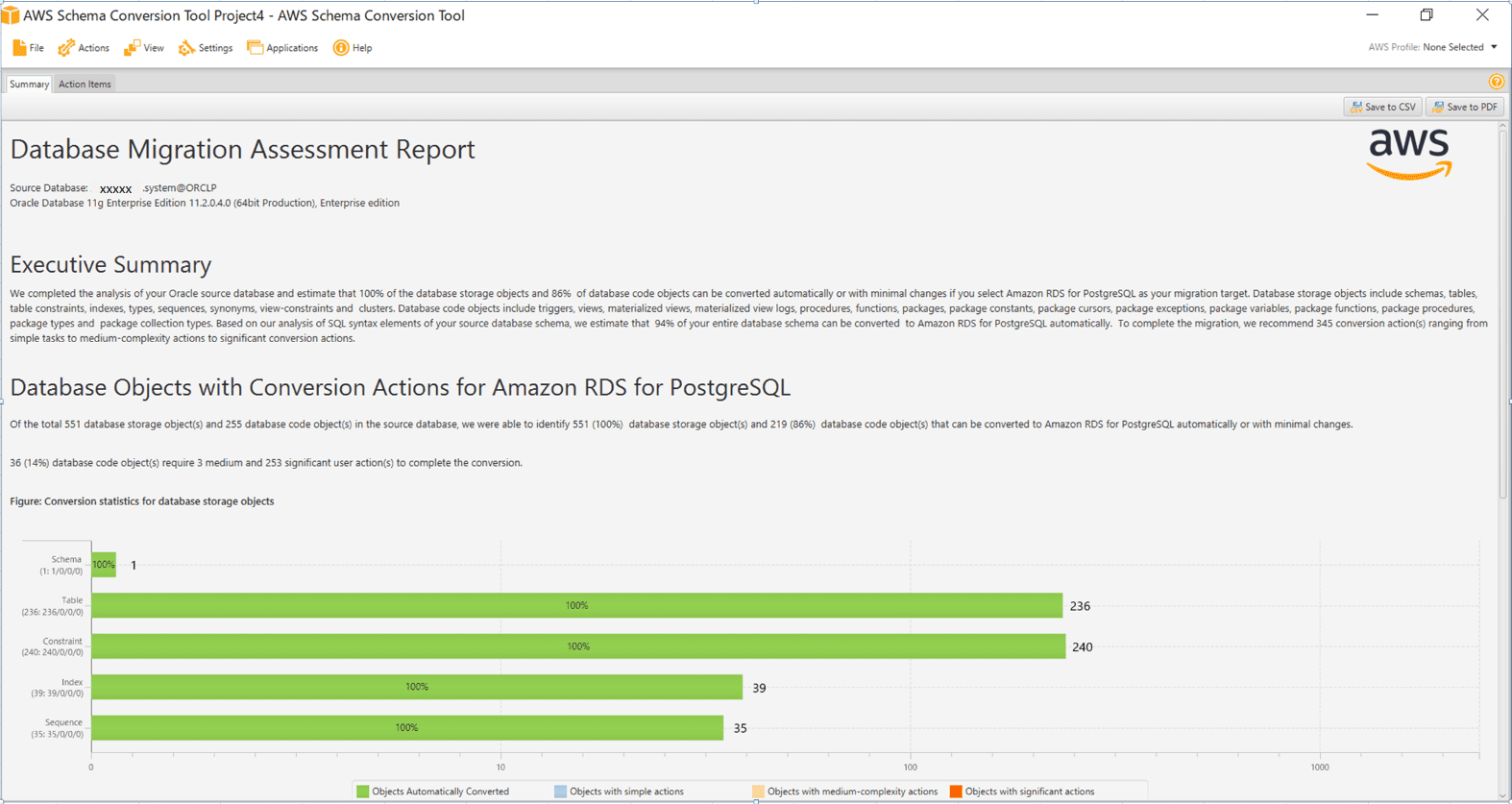Select the Summary tab
The width and height of the screenshot is (1512, 804).
[29, 84]
